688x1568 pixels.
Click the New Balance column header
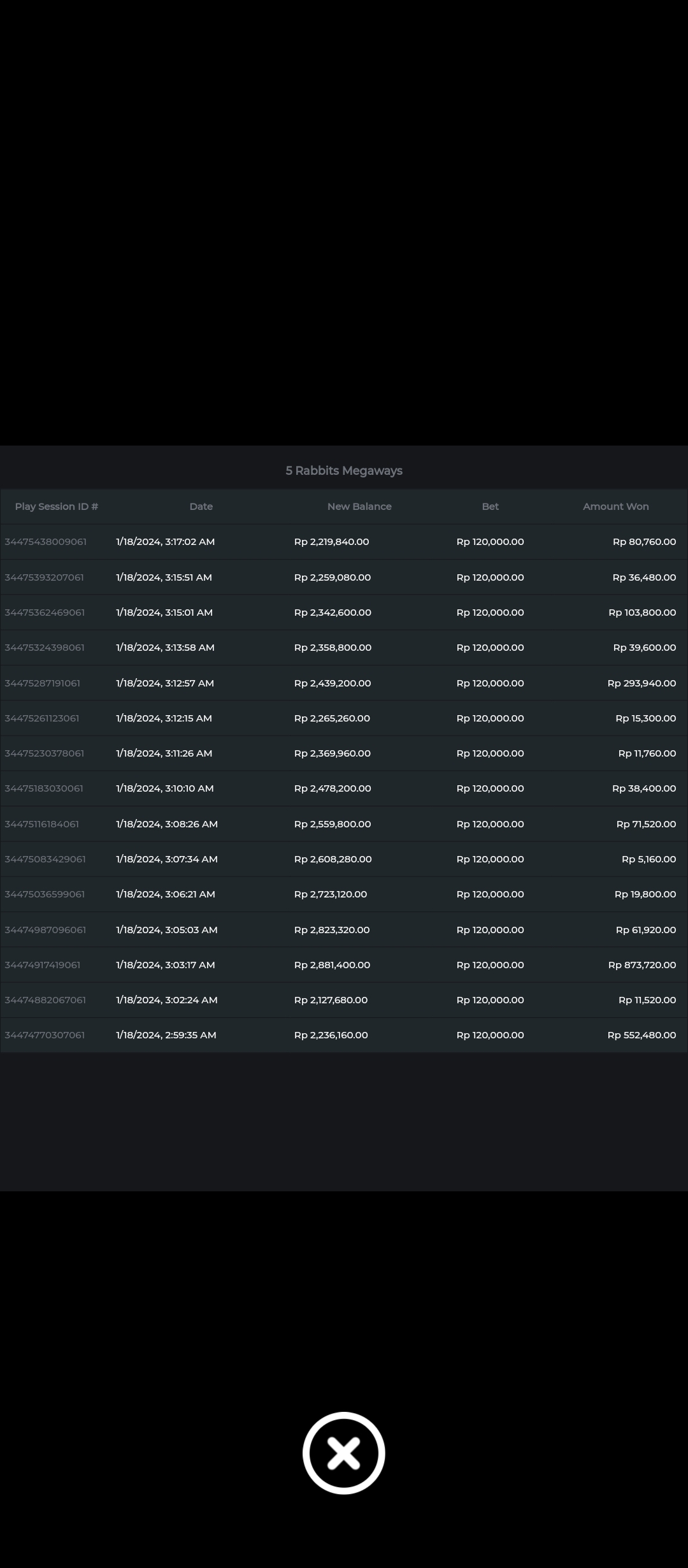pyautogui.click(x=359, y=507)
